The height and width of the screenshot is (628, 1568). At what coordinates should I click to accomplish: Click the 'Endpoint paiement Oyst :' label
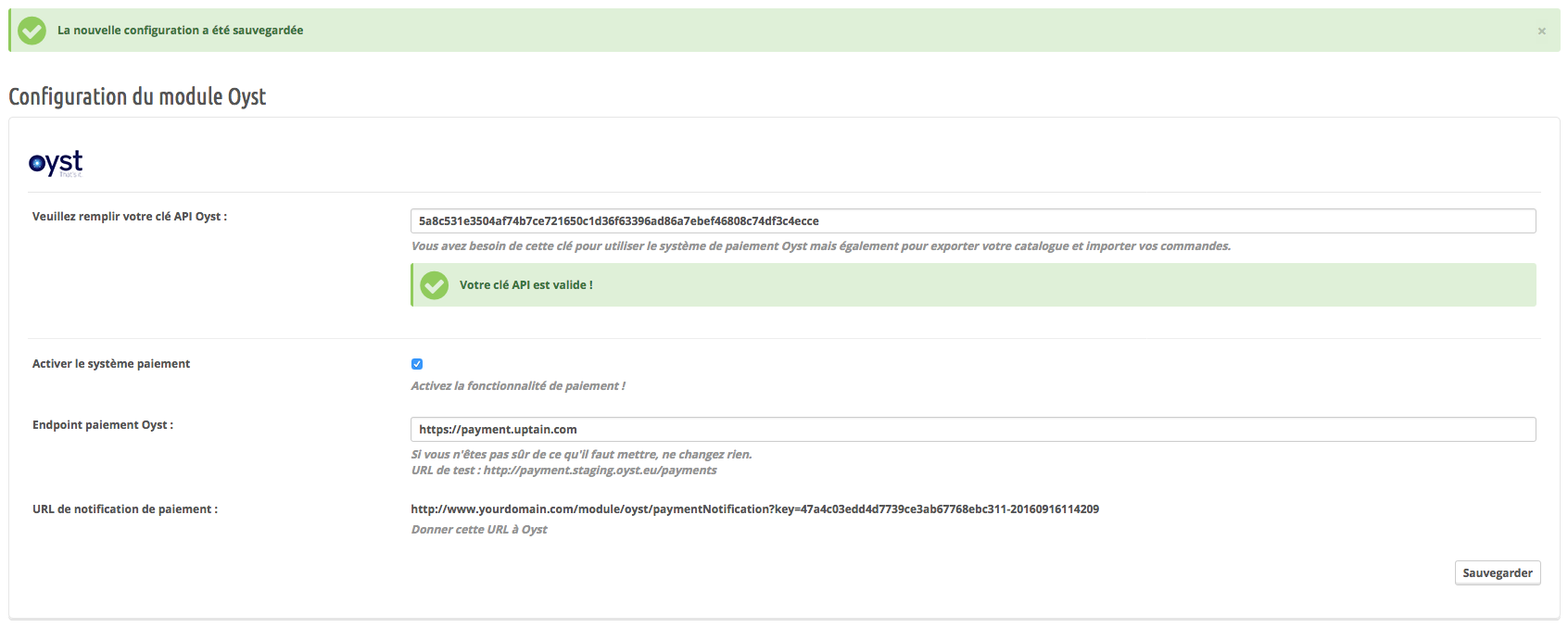point(103,424)
